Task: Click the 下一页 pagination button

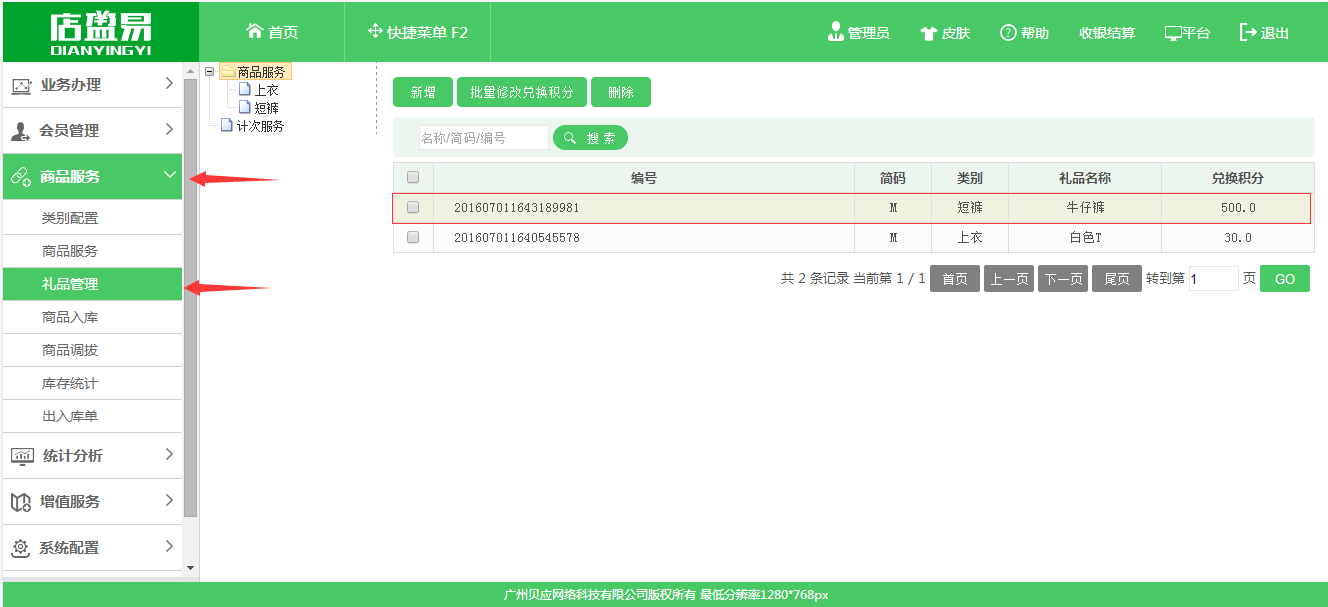Action: click(1063, 279)
